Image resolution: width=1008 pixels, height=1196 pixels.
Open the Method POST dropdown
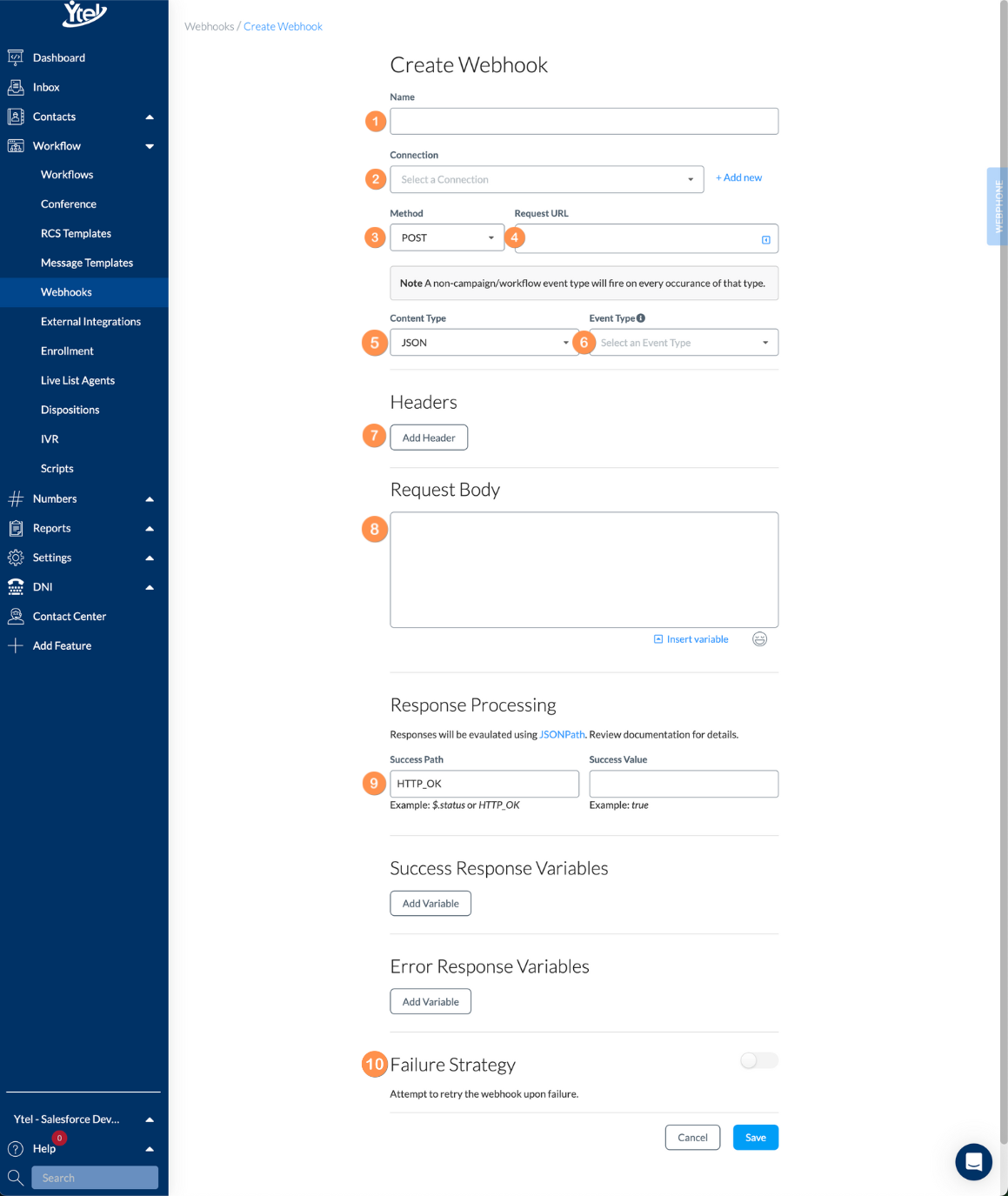pyautogui.click(x=447, y=237)
